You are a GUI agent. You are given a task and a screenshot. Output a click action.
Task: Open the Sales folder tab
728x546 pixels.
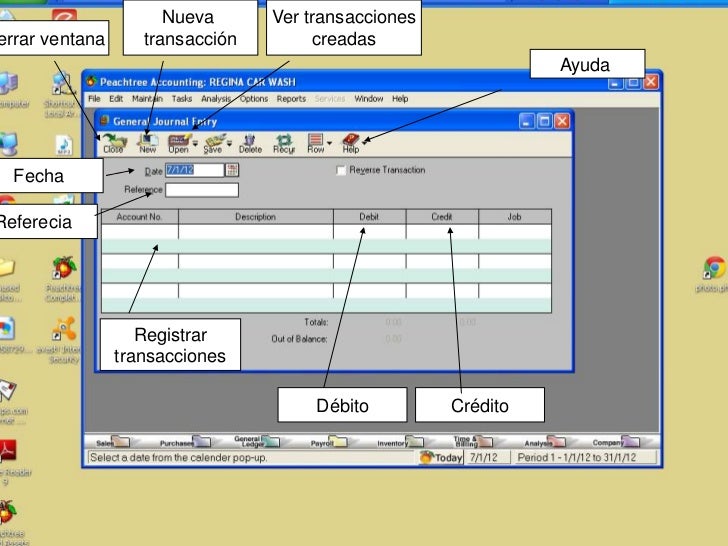coord(112,442)
